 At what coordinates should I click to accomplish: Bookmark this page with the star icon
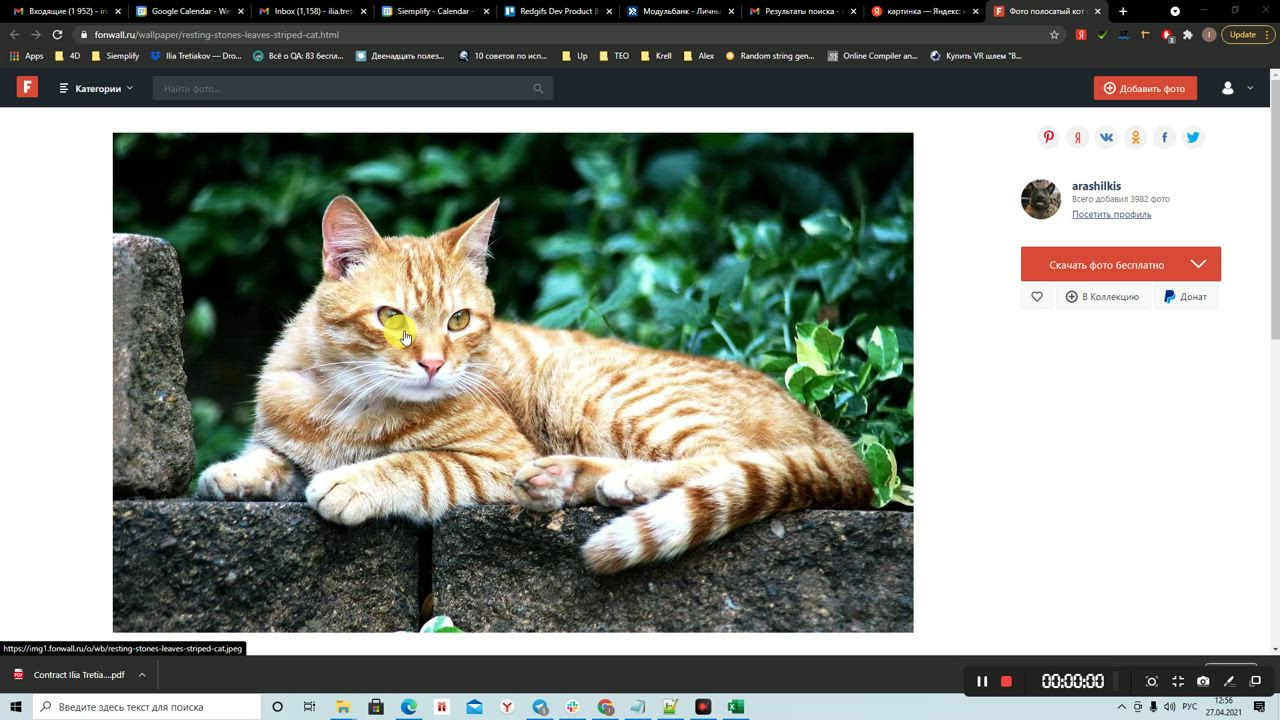1054,34
